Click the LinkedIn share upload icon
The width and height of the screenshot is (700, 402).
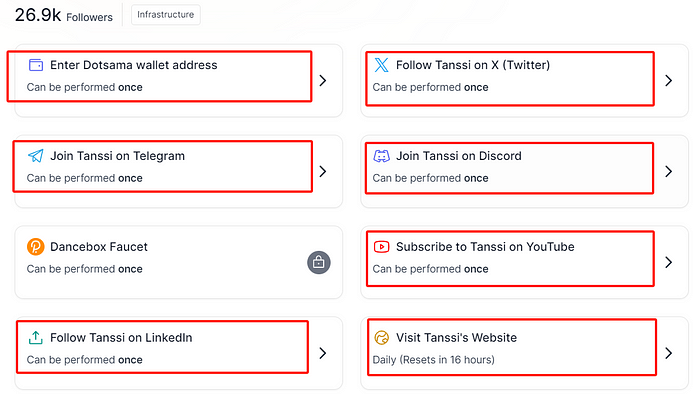[x=36, y=338]
